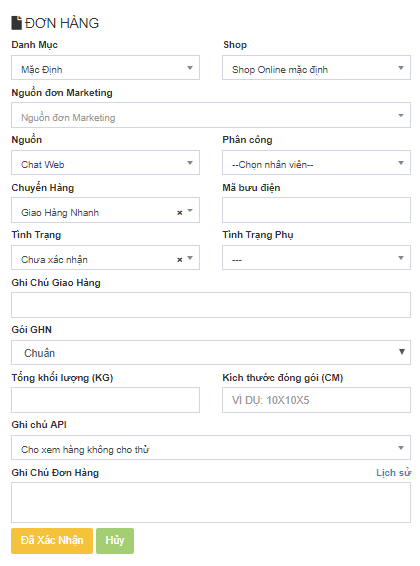Expand the Chuyển Hàng dropdown arrow
The width and height of the screenshot is (420, 566).
click(x=190, y=210)
